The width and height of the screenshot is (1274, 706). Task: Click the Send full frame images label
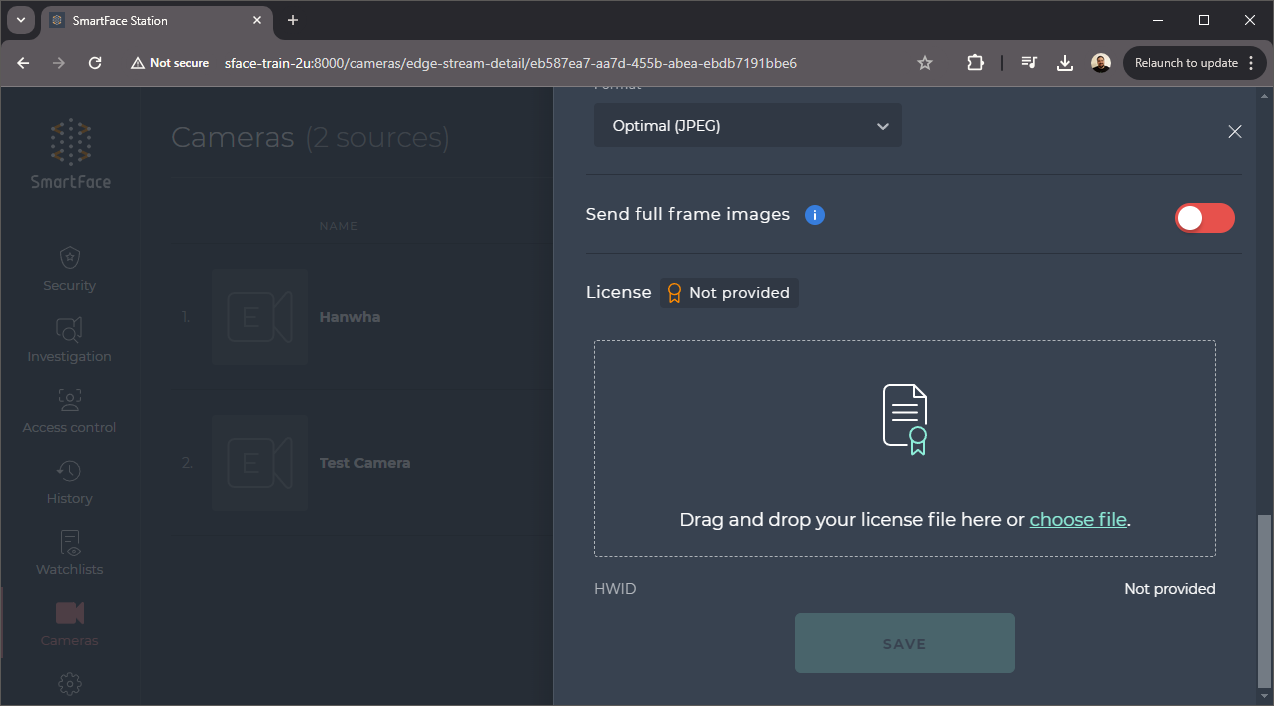688,215
